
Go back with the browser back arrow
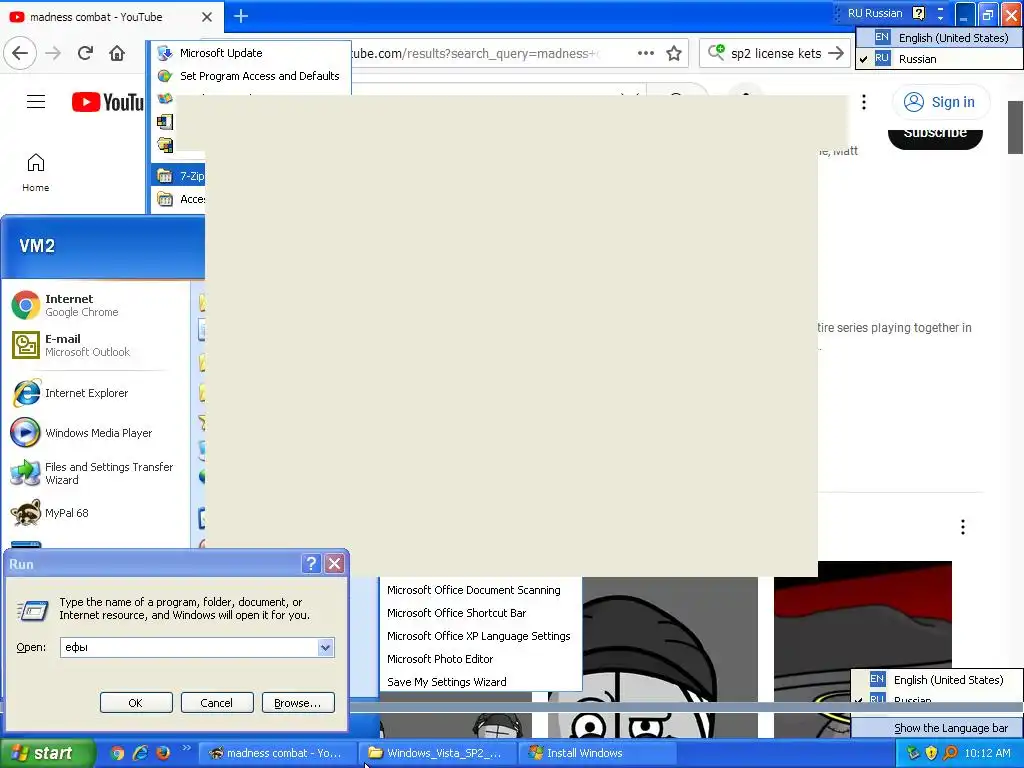click(x=20, y=53)
